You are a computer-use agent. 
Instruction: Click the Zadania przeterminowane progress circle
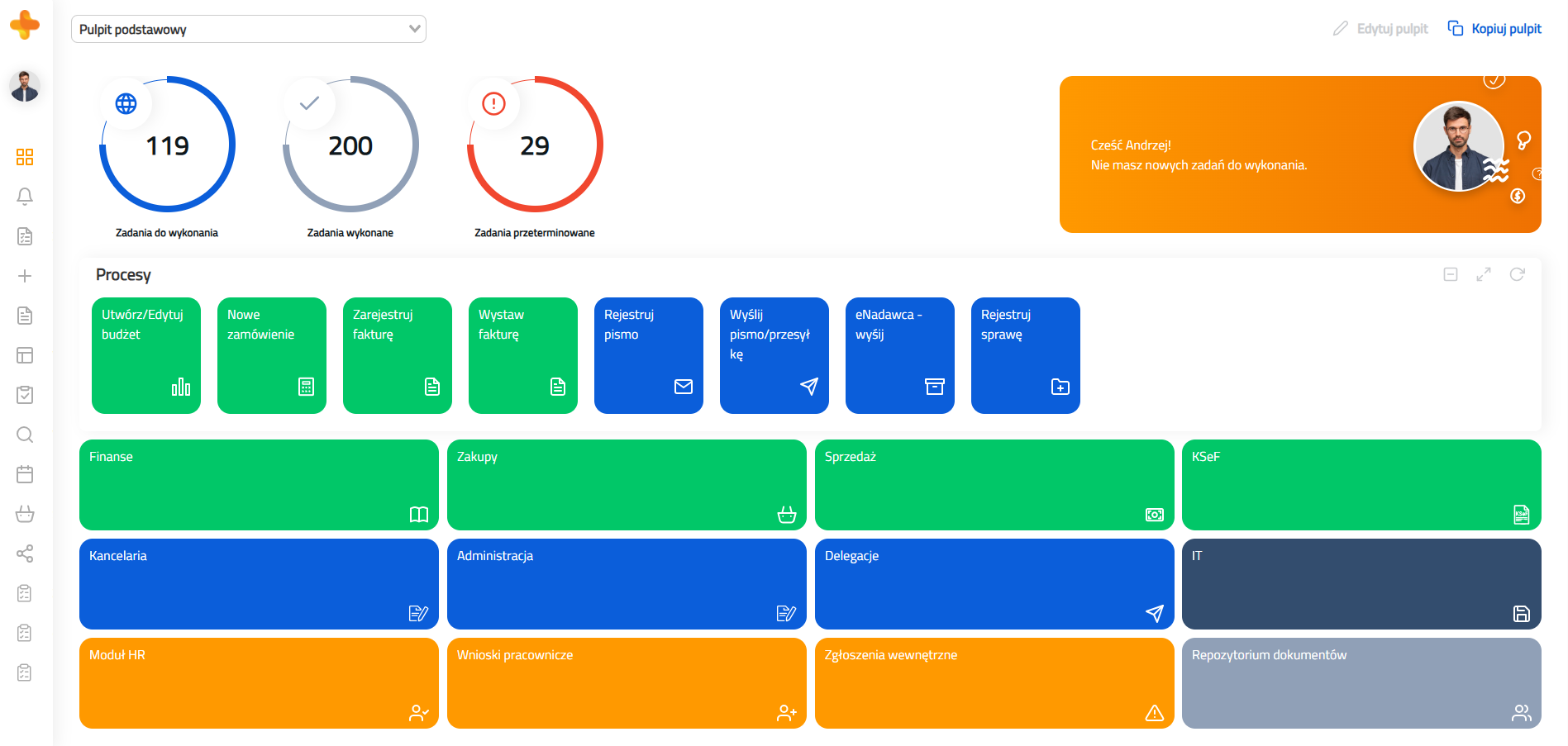tap(535, 145)
